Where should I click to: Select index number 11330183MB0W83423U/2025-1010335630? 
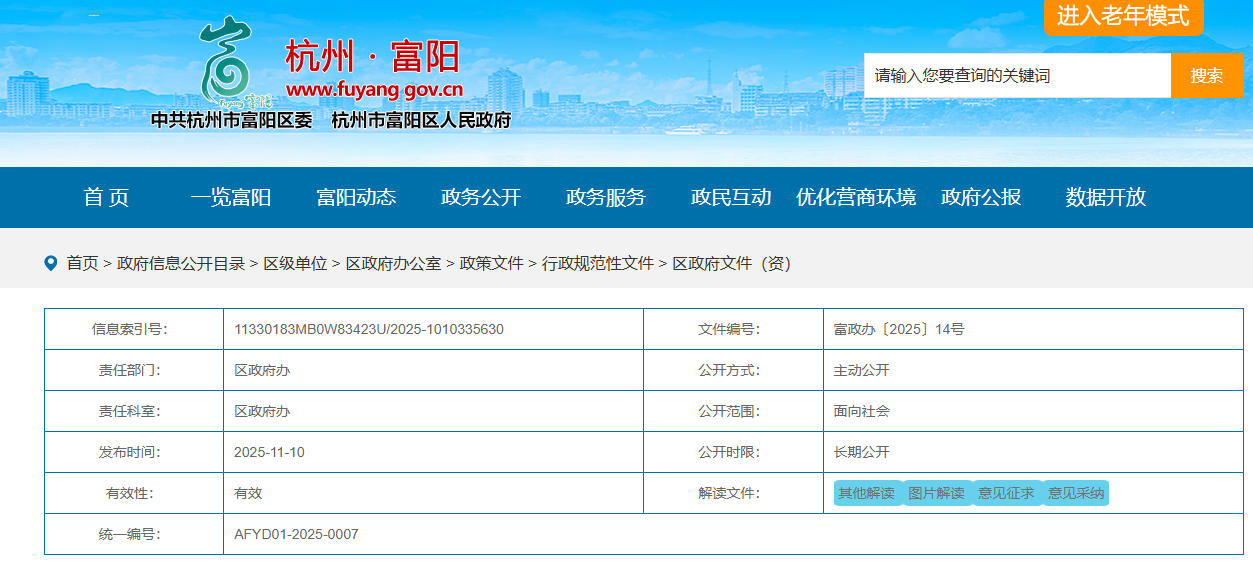tap(369, 329)
